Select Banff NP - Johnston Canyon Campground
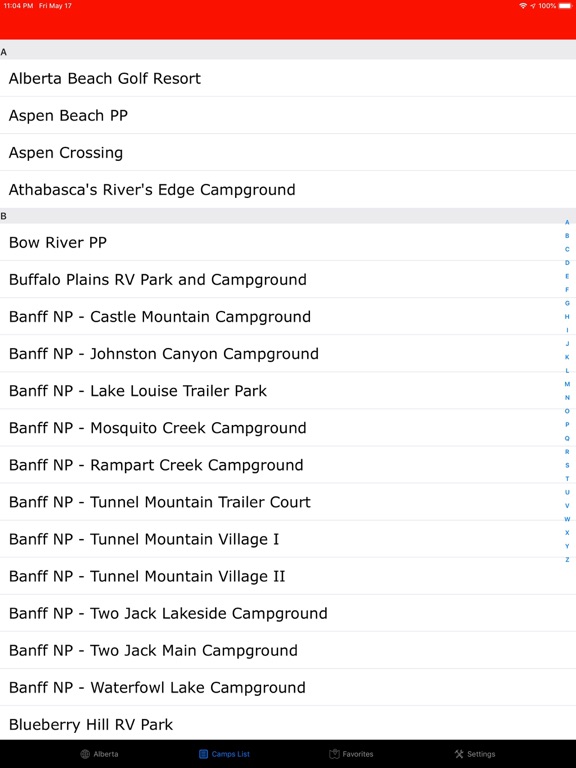 pyautogui.click(x=288, y=354)
